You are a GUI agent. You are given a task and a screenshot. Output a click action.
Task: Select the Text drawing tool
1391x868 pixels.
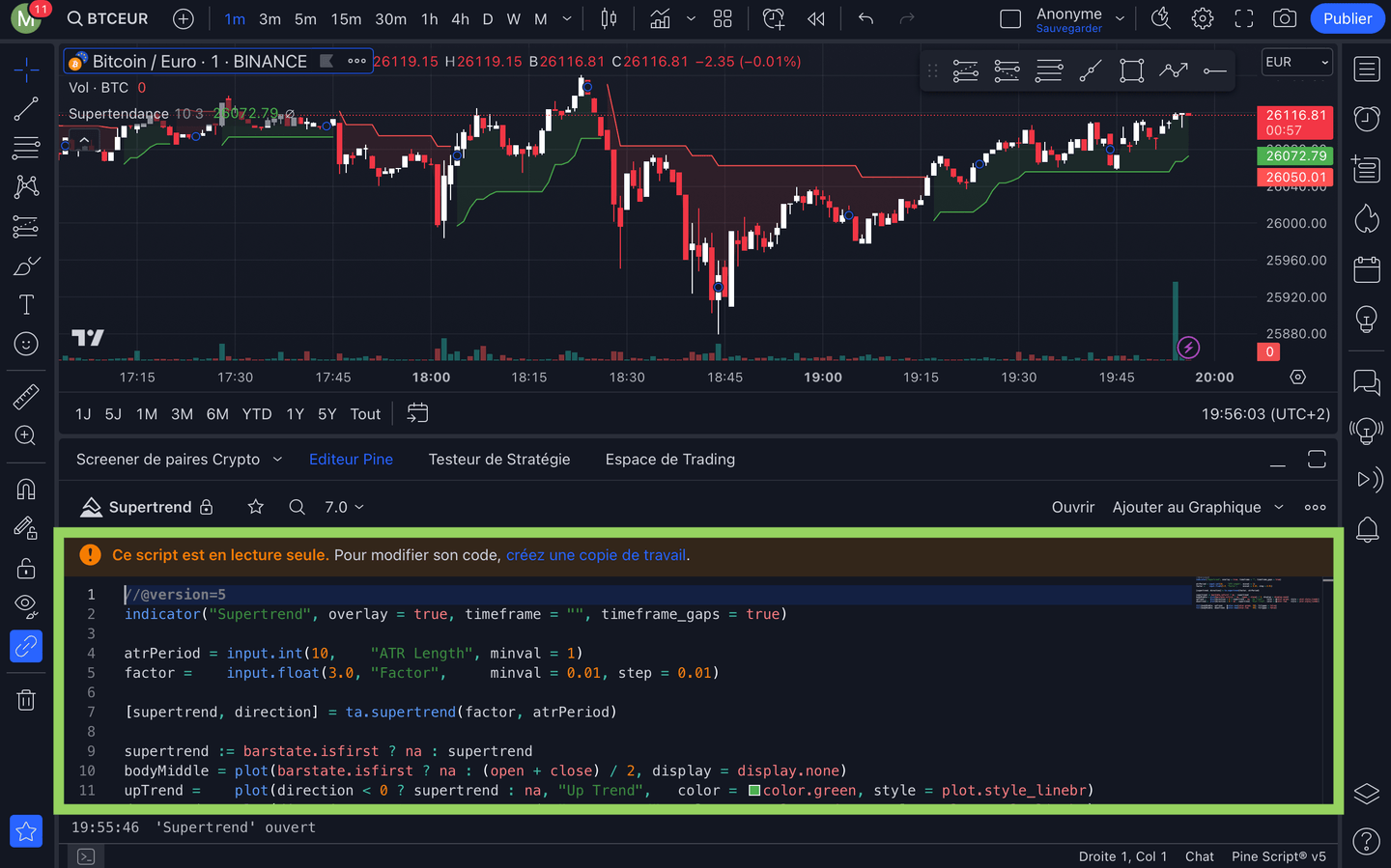pos(25,304)
